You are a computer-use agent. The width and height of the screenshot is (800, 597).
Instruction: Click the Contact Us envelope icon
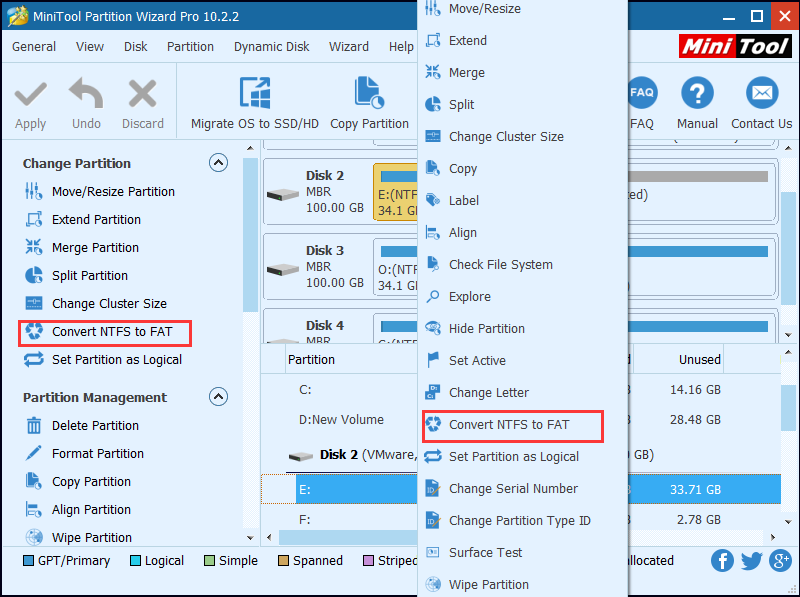(x=762, y=93)
